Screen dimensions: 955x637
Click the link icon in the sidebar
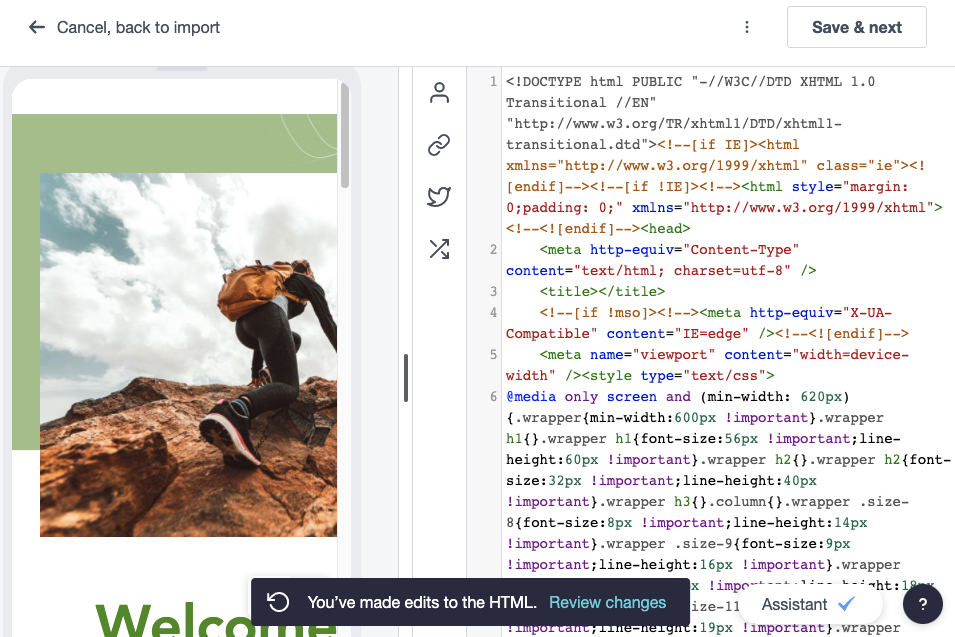pos(438,145)
